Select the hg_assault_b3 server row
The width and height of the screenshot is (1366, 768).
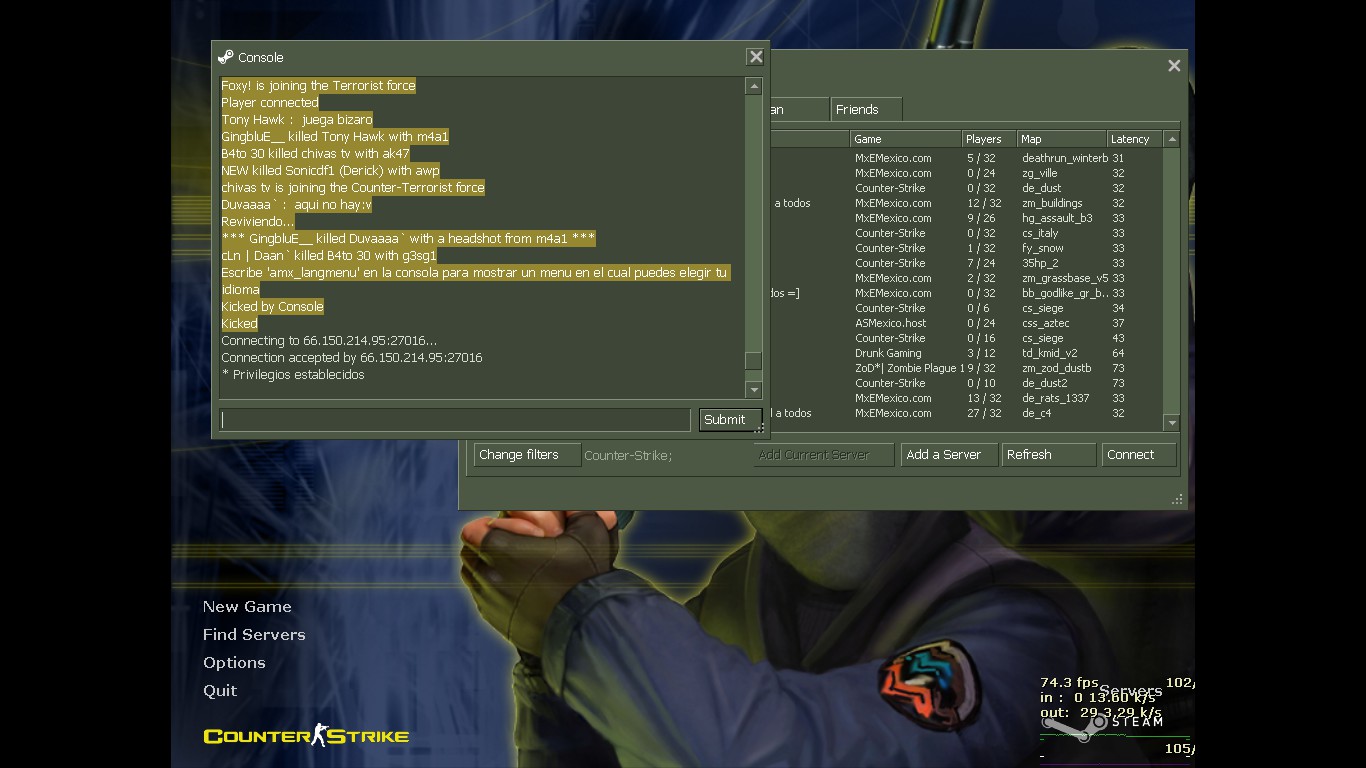tap(965, 218)
